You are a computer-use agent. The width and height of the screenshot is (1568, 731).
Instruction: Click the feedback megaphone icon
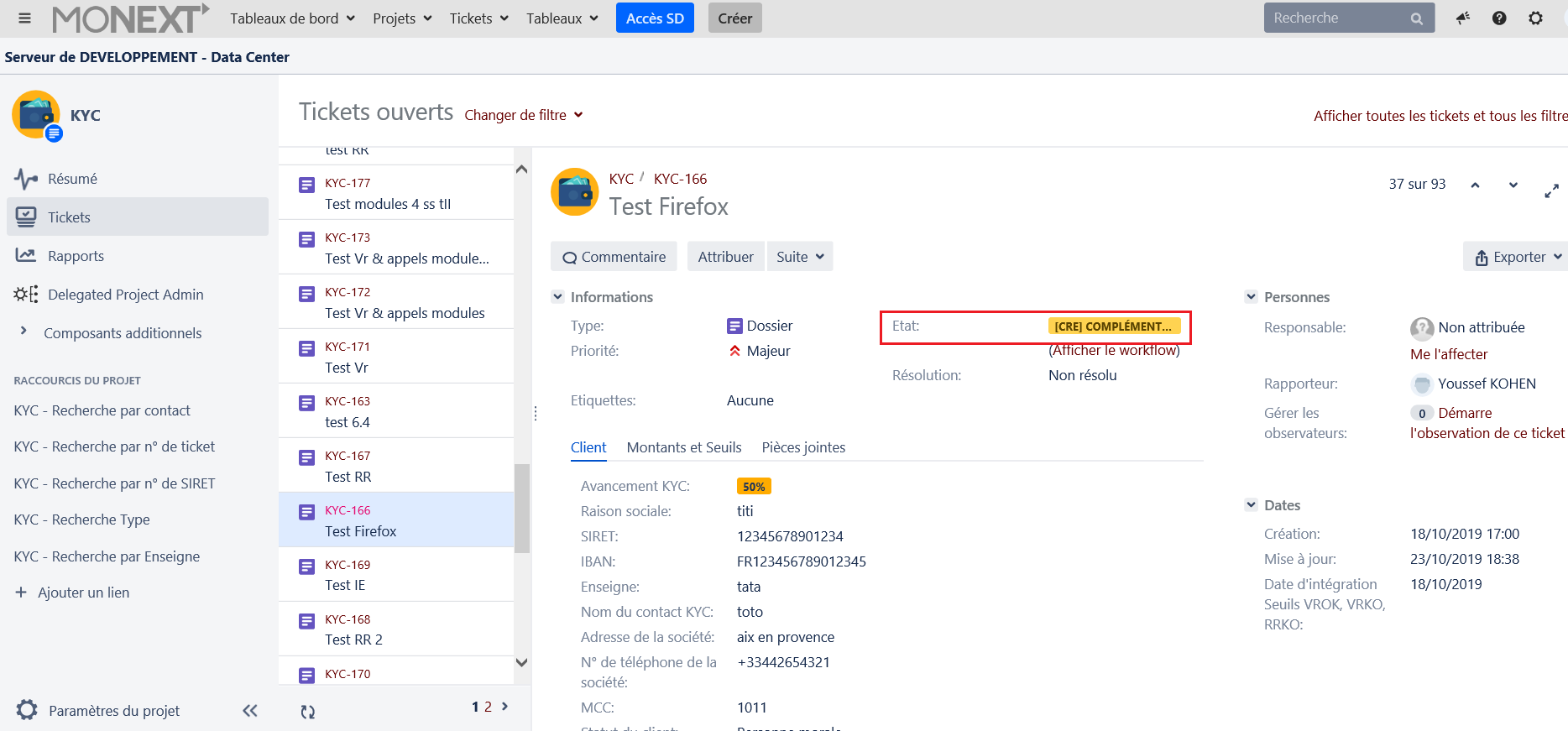click(x=1463, y=18)
